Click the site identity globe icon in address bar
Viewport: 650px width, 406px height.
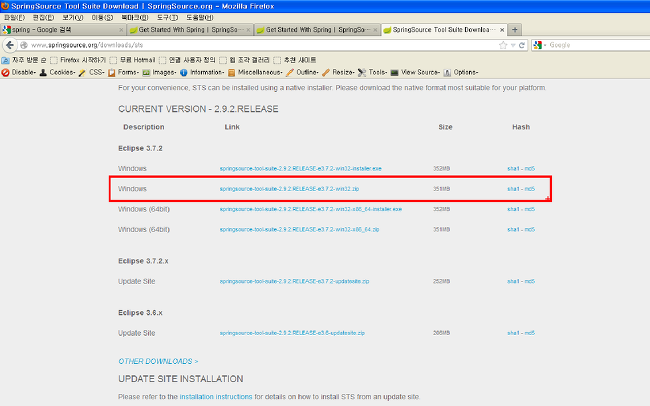pos(24,45)
